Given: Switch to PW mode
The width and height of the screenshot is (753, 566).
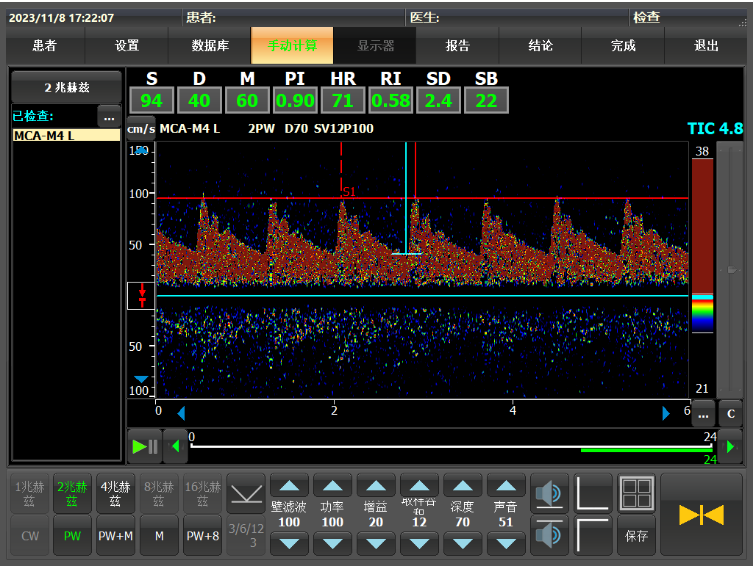Looking at the screenshot, I should (x=72, y=535).
